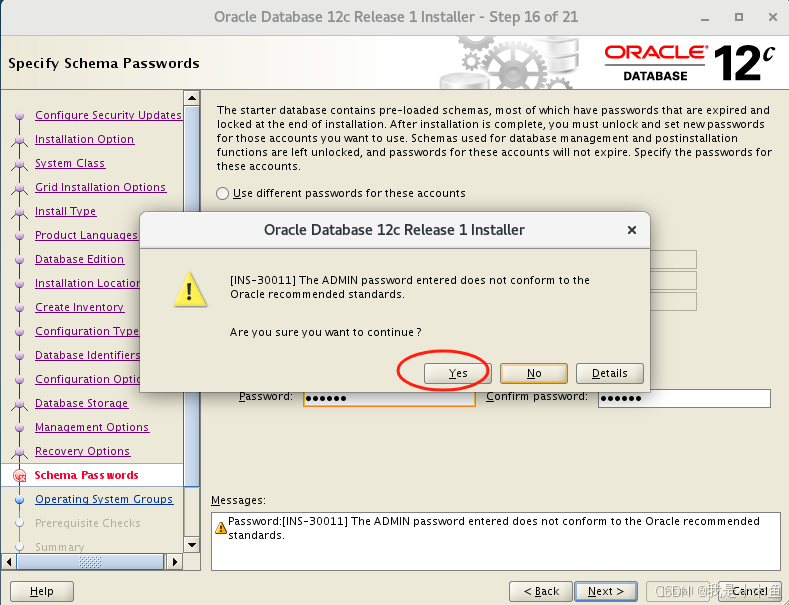Click No in the warning dialog

click(533, 373)
